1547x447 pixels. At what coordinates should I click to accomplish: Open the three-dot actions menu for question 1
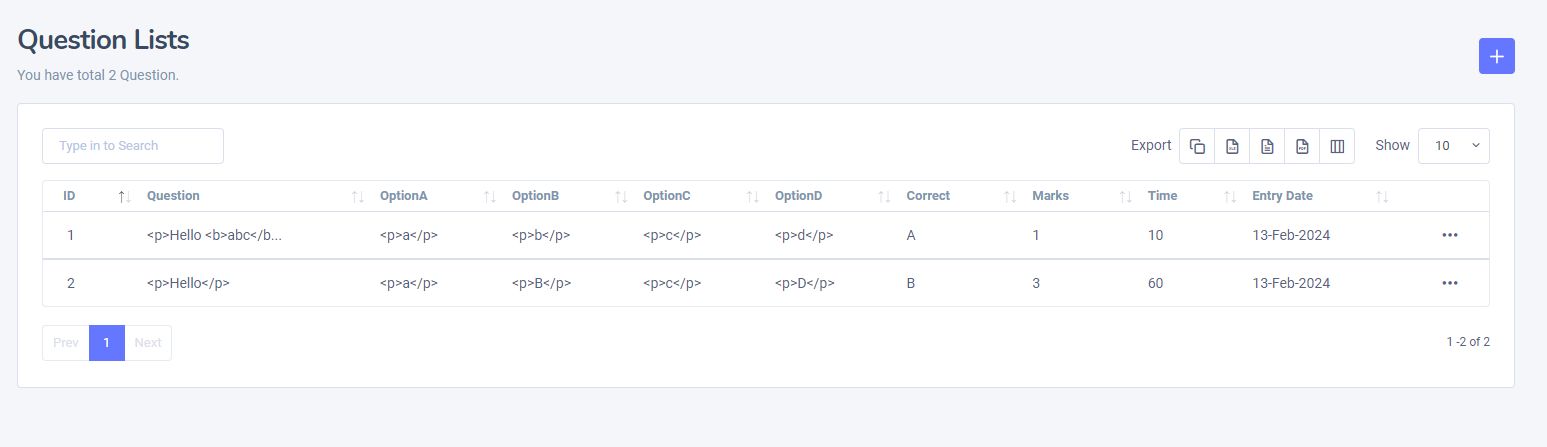(1450, 235)
